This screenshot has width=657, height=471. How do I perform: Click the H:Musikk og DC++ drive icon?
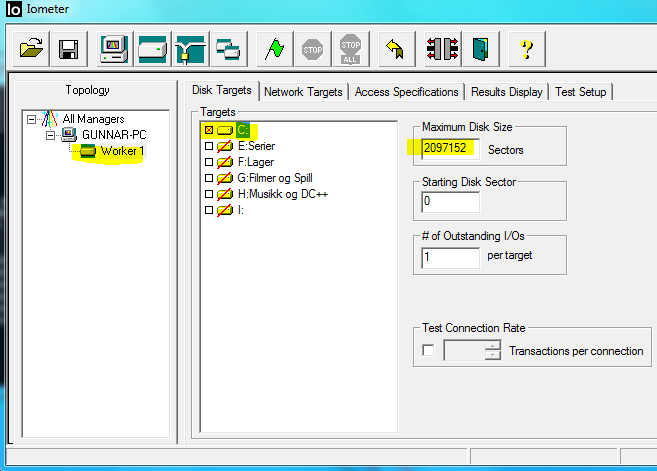coord(225,194)
